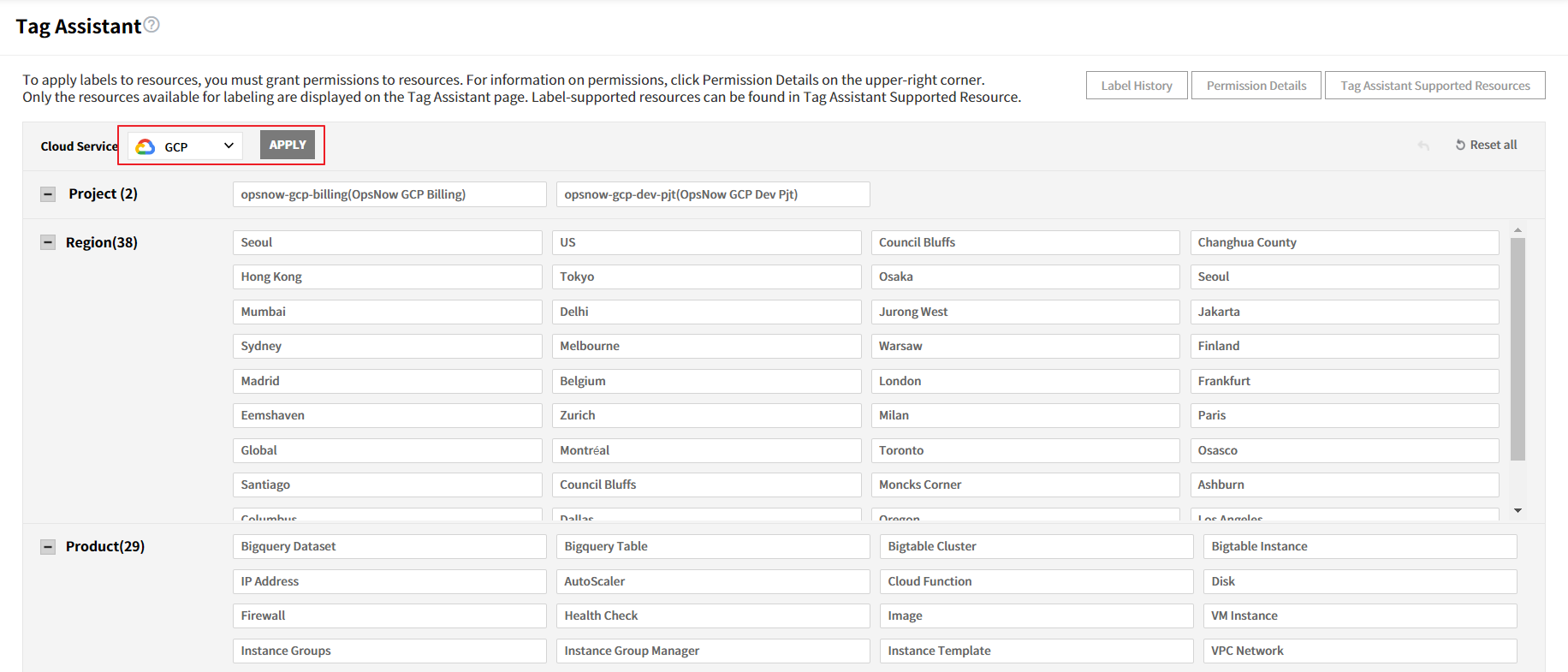Image resolution: width=1568 pixels, height=672 pixels.
Task: Collapse the Product section
Action: 48,547
